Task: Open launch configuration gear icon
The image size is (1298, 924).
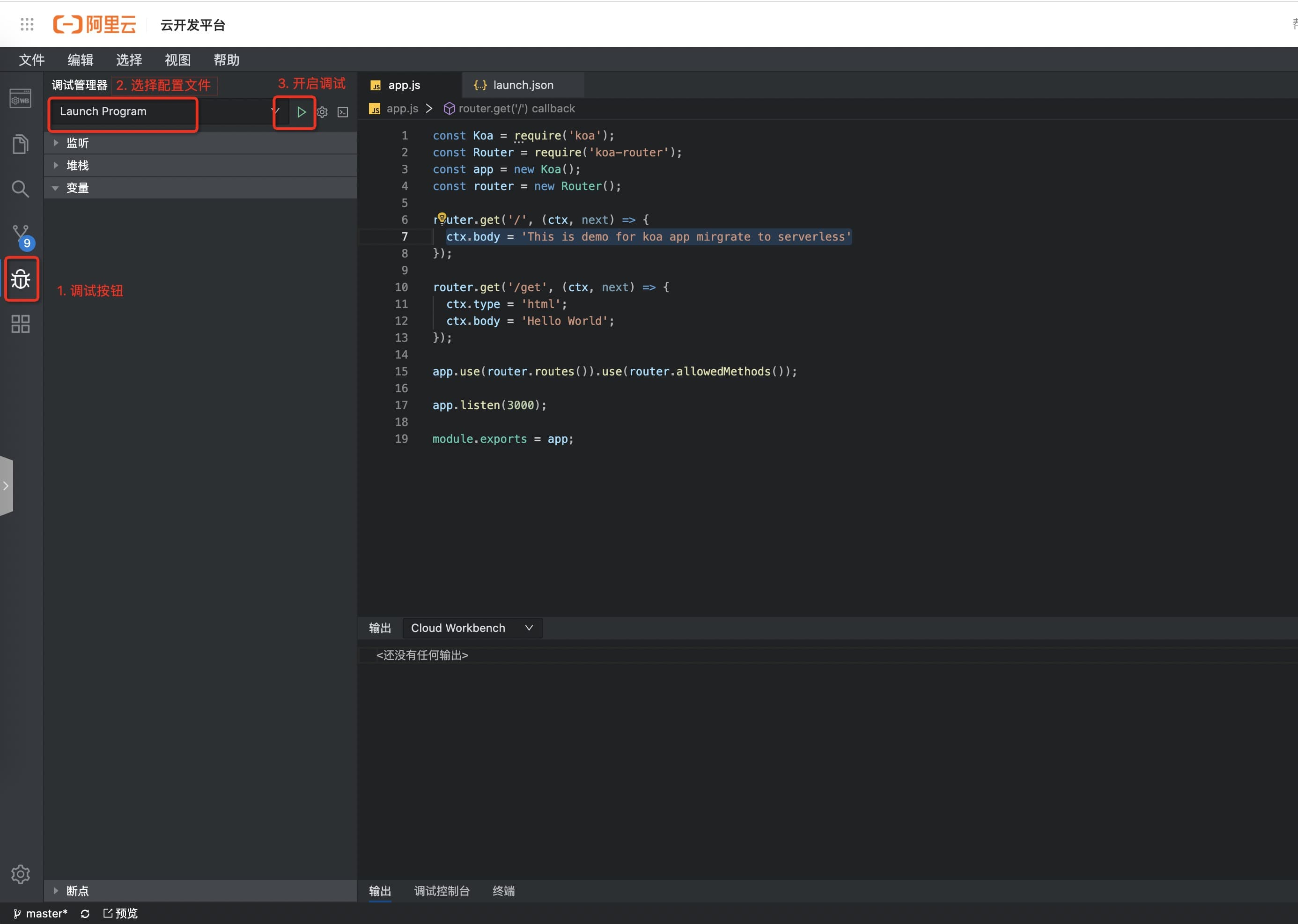Action: (322, 112)
